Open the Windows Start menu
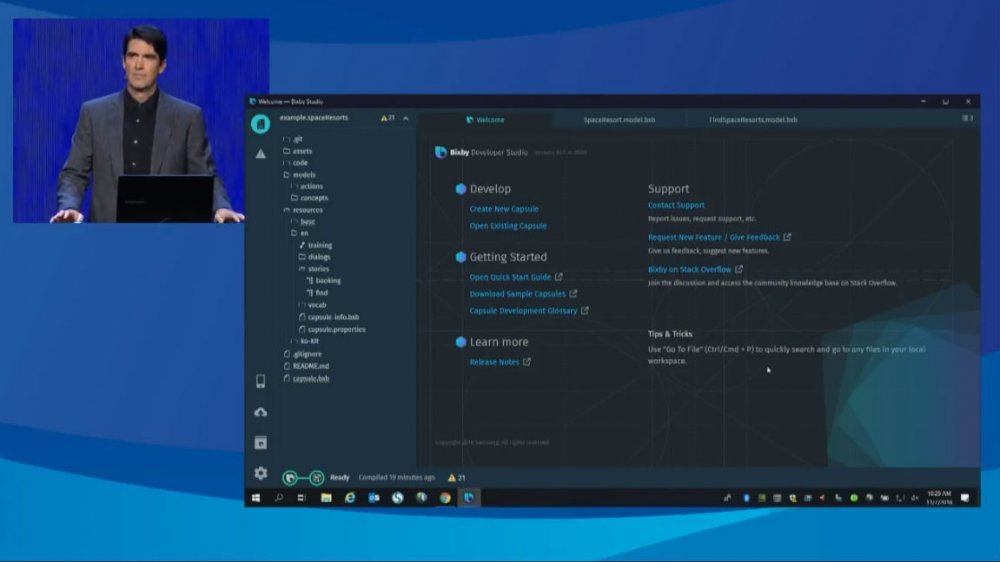Viewport: 1000px width, 562px height. point(256,498)
